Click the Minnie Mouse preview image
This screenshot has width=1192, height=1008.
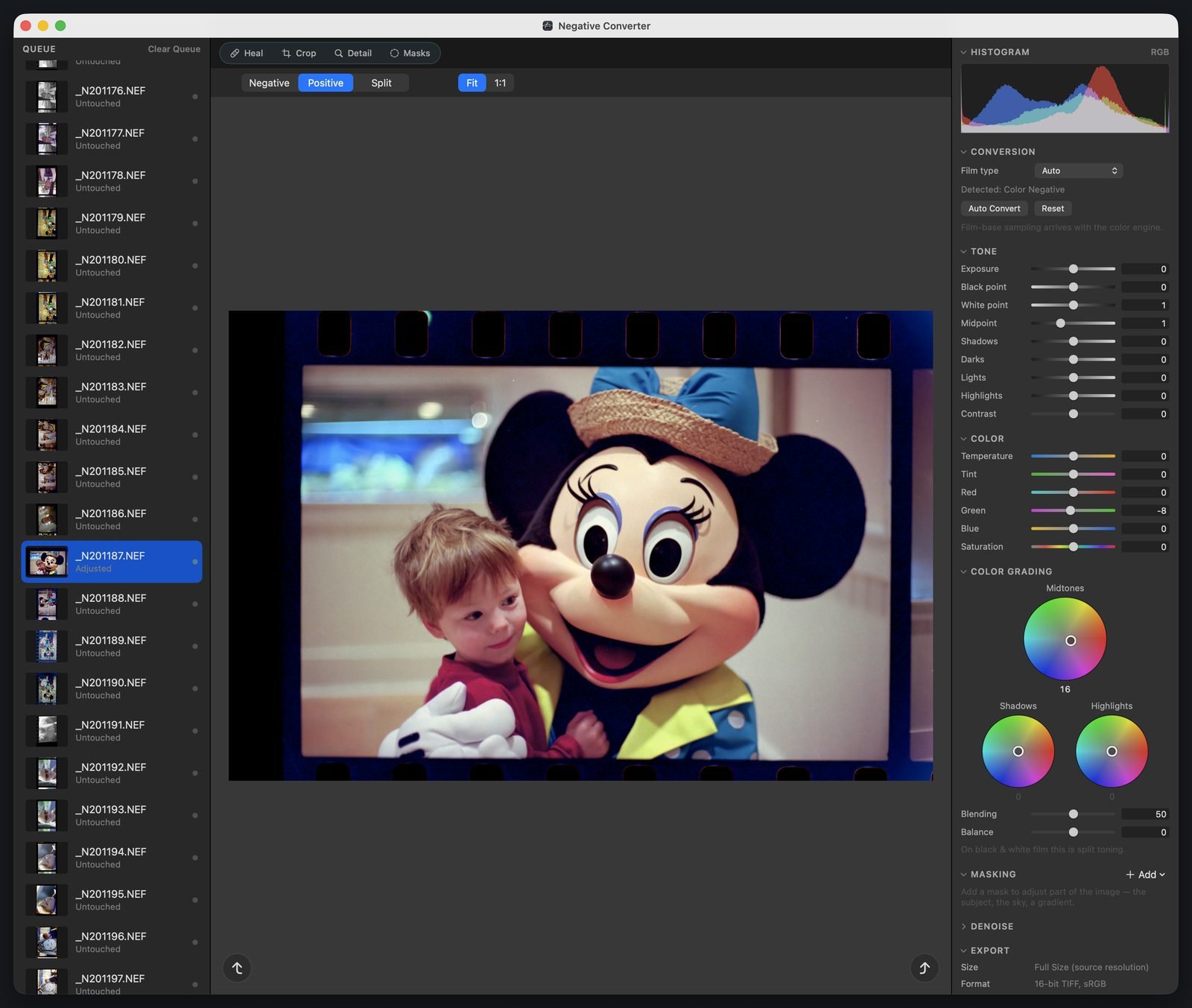[580, 545]
